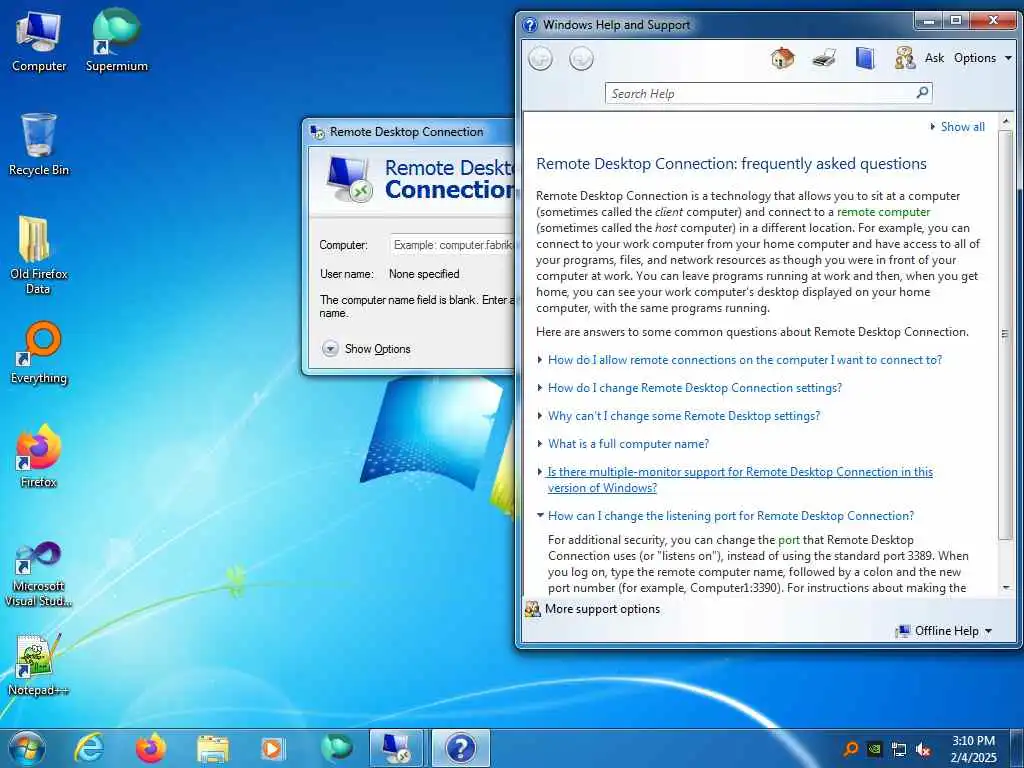Click the Ask text button
This screenshot has width=1024, height=768.
click(935, 58)
